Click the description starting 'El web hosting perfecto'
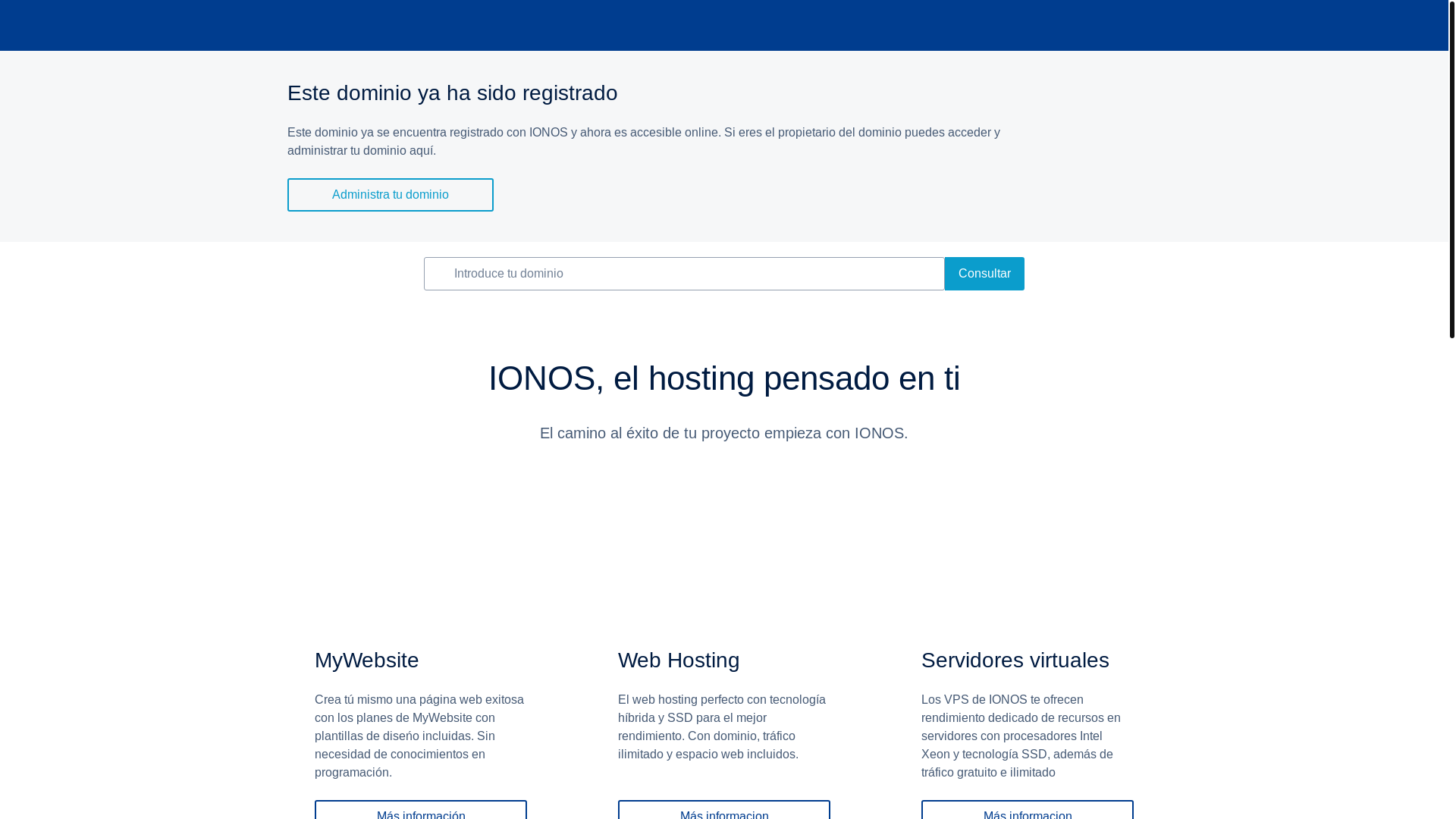Screen dimensions: 1456x819 pyautogui.click(x=722, y=726)
